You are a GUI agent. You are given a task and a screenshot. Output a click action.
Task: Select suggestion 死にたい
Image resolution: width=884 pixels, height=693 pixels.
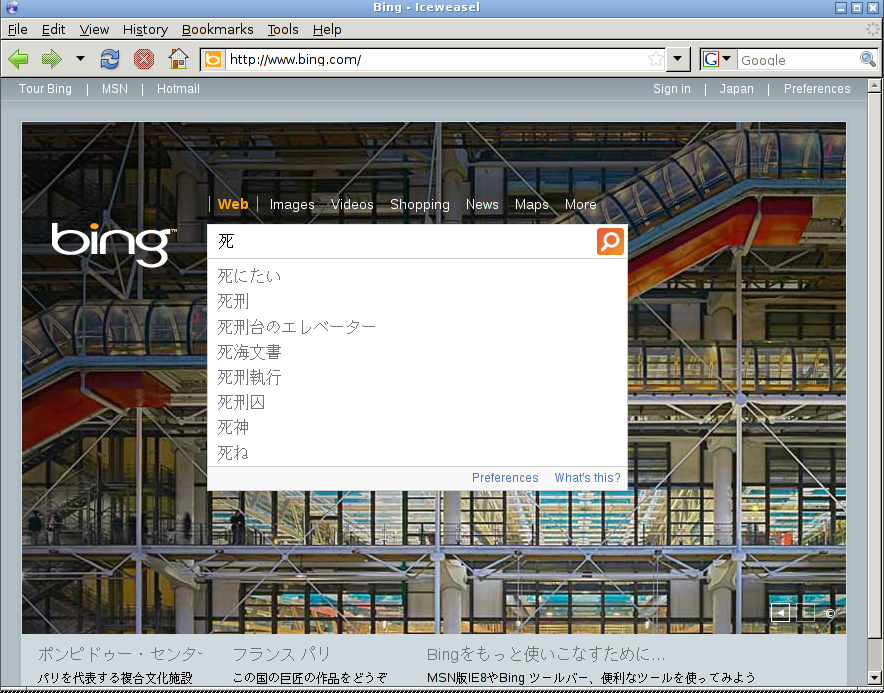point(417,276)
